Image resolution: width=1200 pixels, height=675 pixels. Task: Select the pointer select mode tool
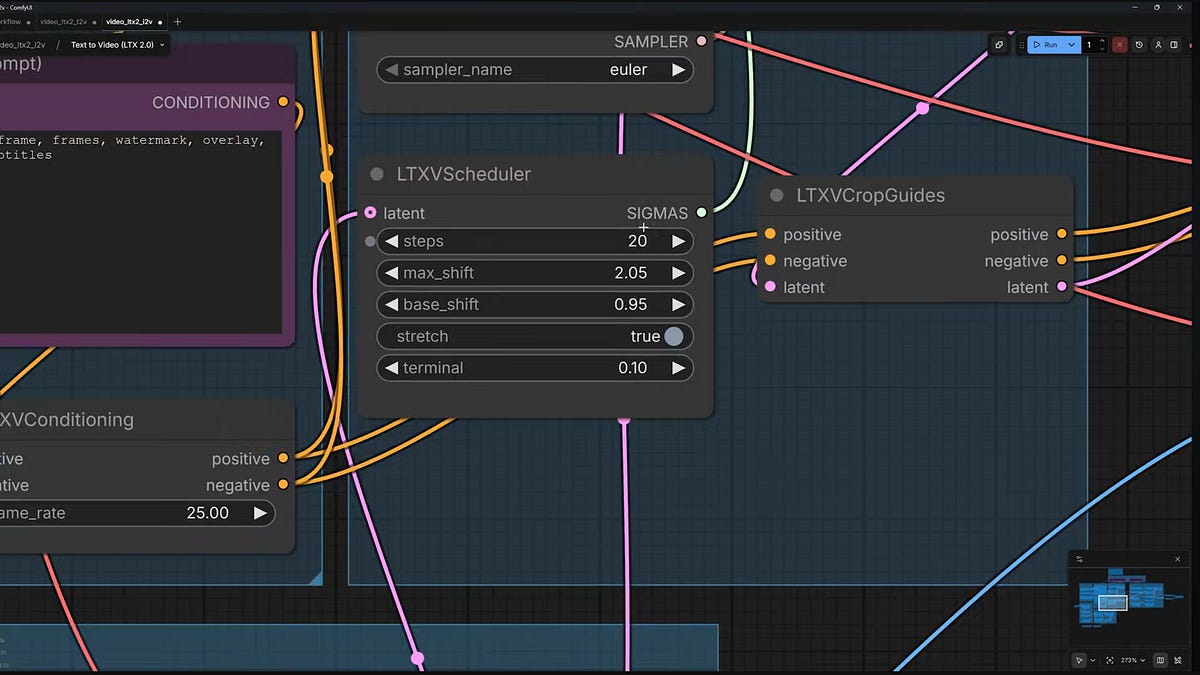tap(1079, 660)
